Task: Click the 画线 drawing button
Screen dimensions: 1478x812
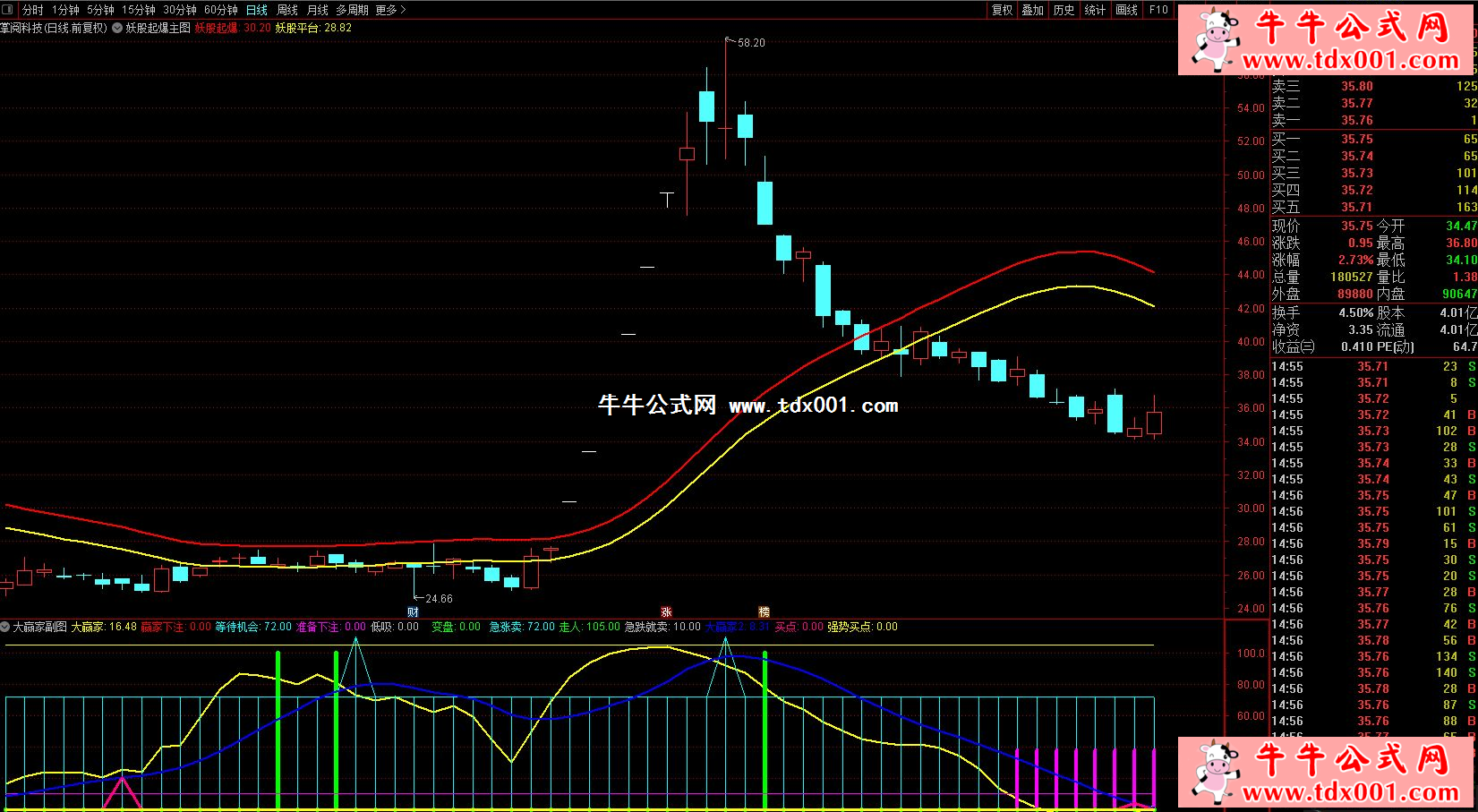Action: point(1127,10)
